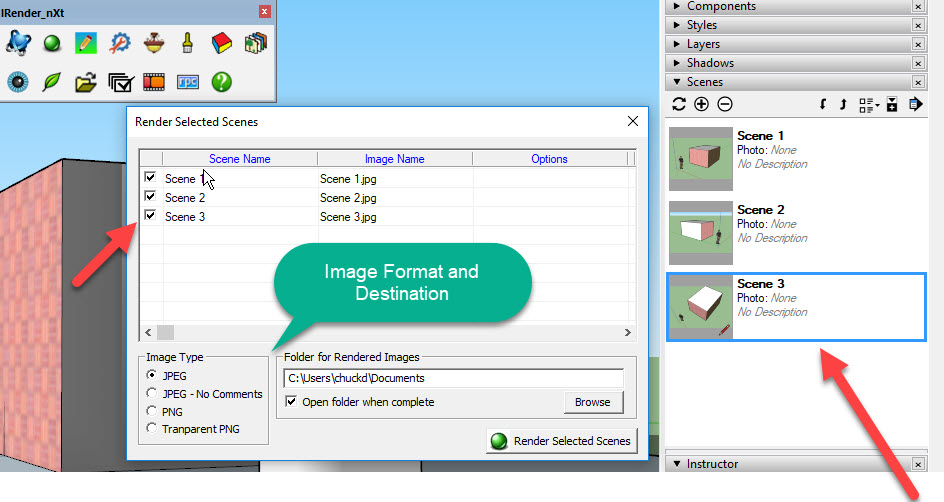Viewport: 944px width, 502px height.
Task: Close the Render Selected Scenes dialog
Action: pos(633,121)
